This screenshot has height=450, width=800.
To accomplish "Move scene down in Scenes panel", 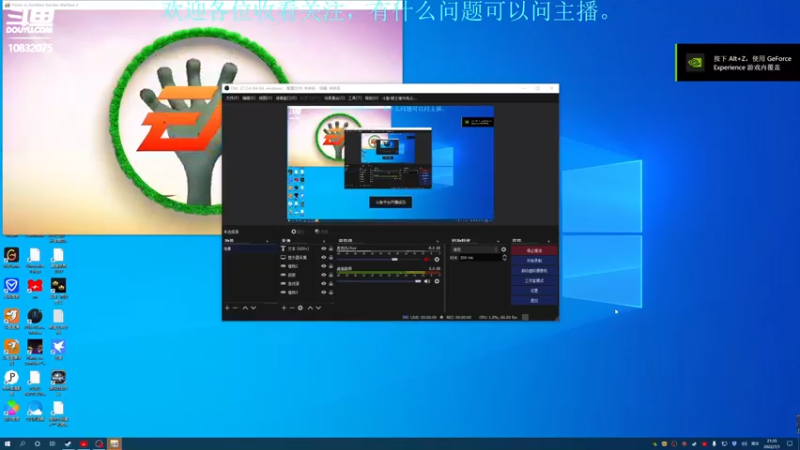I will tap(253, 308).
